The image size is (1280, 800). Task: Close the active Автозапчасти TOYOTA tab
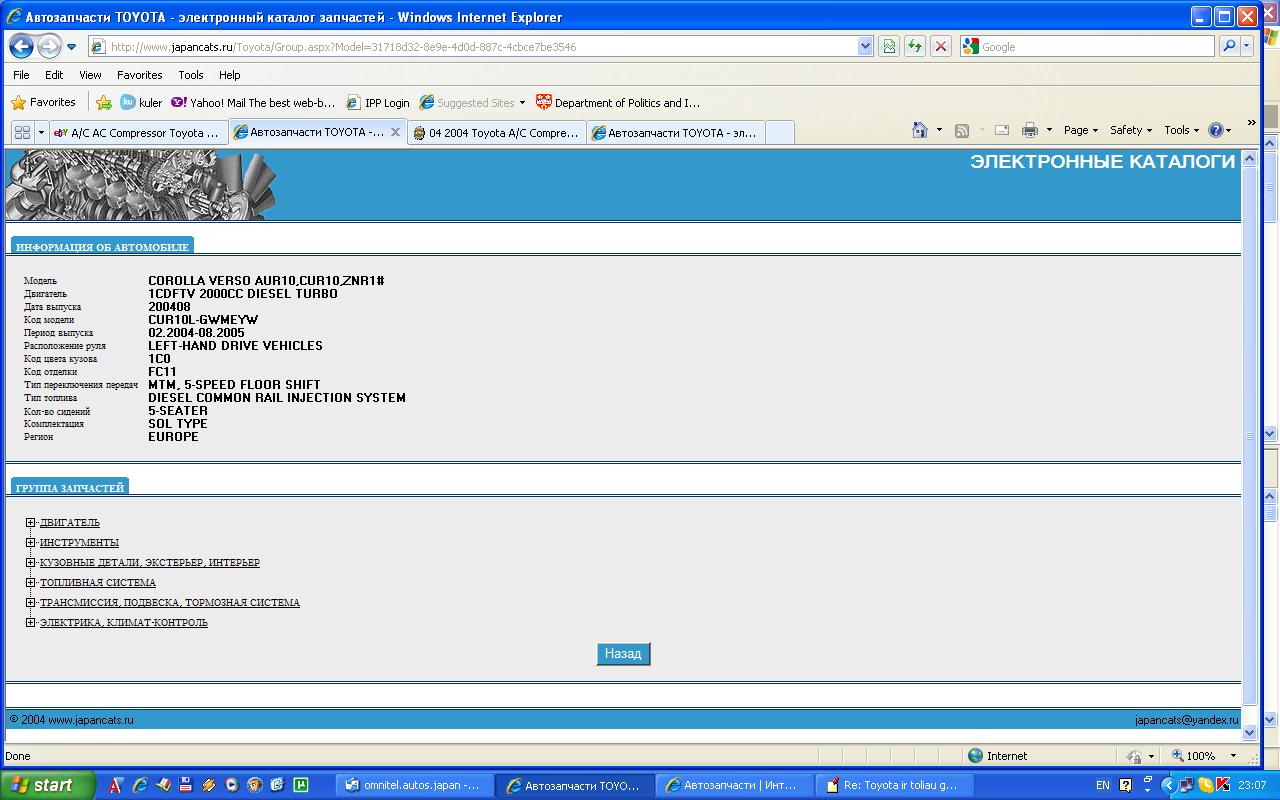395,132
